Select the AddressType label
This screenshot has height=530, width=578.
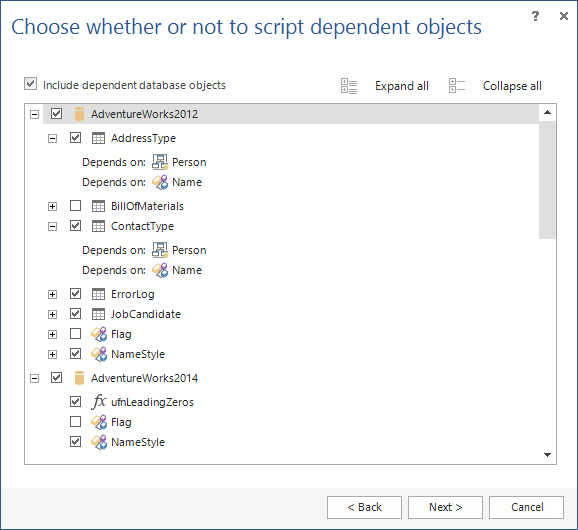click(143, 138)
